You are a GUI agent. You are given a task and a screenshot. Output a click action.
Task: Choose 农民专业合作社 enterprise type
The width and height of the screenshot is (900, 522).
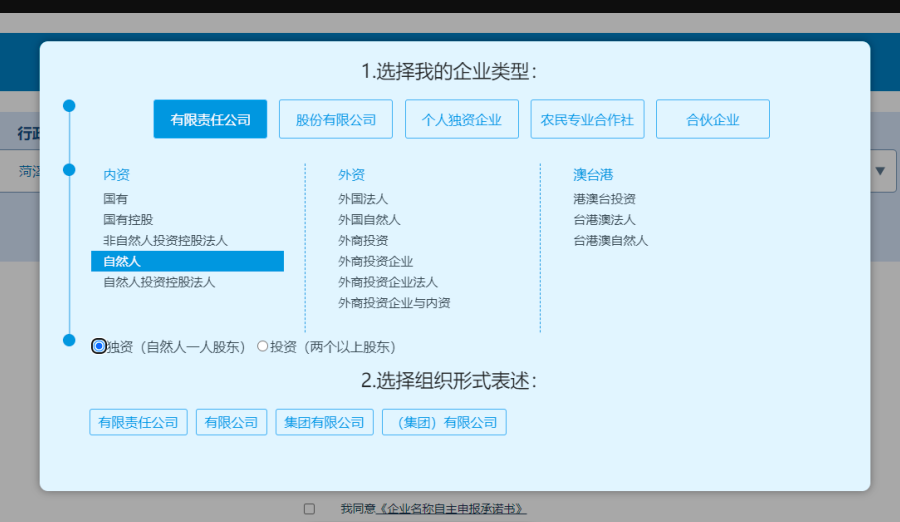tap(587, 119)
